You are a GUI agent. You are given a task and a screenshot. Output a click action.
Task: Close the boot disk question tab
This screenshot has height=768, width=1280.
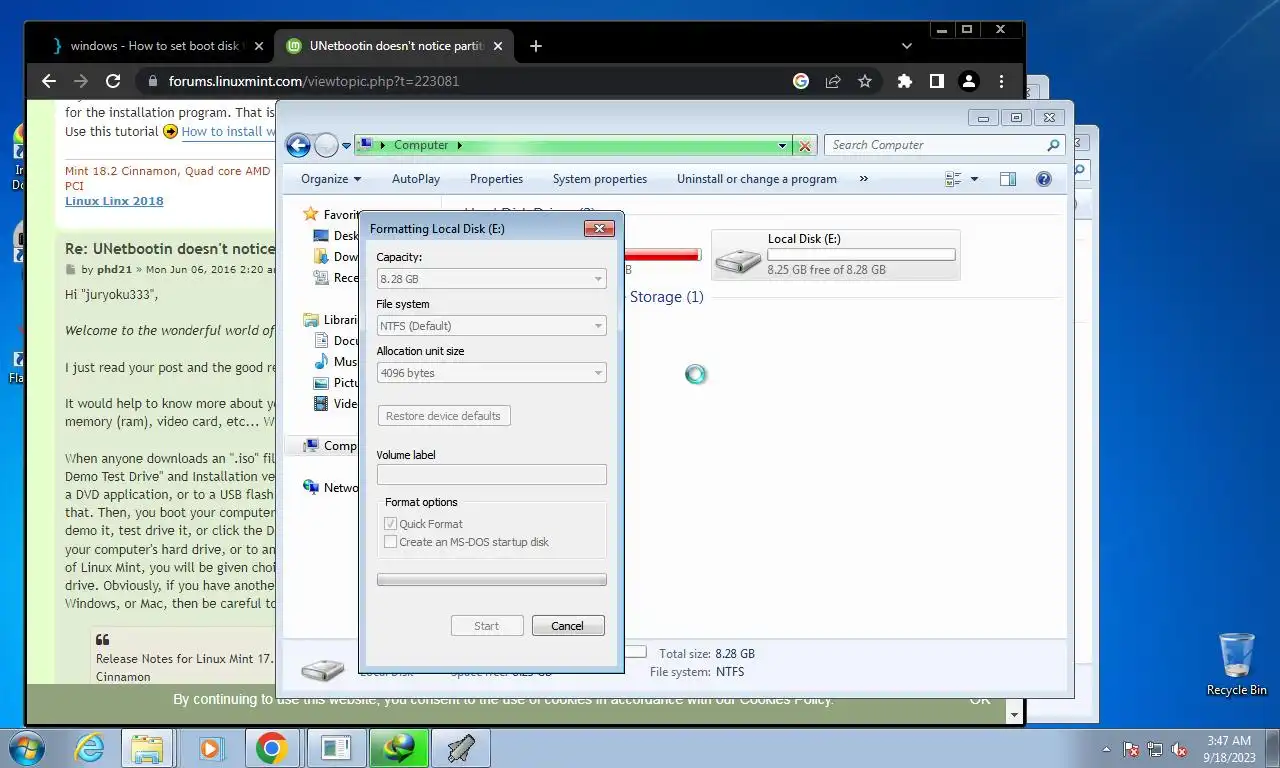point(259,46)
